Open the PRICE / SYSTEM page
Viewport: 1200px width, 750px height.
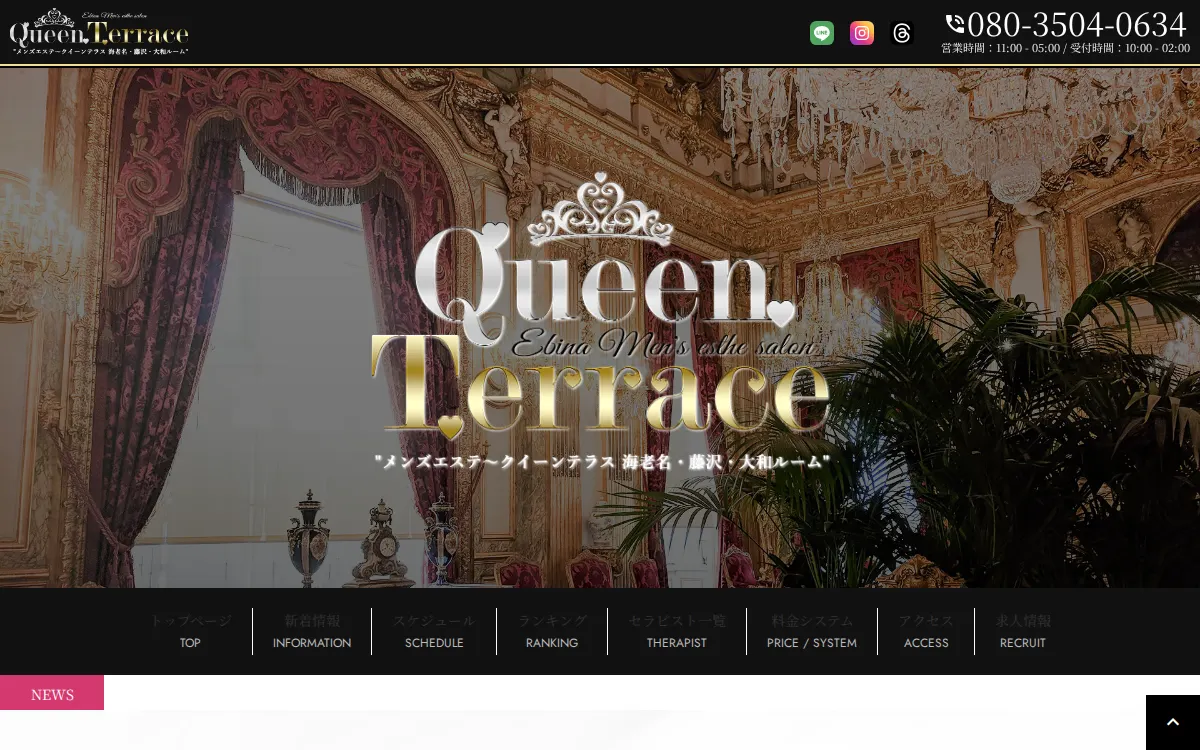tap(812, 632)
